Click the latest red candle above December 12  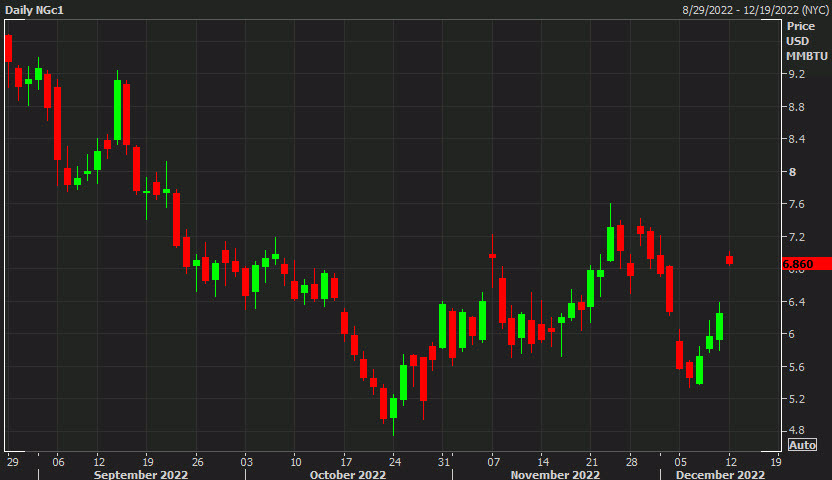[730, 259]
